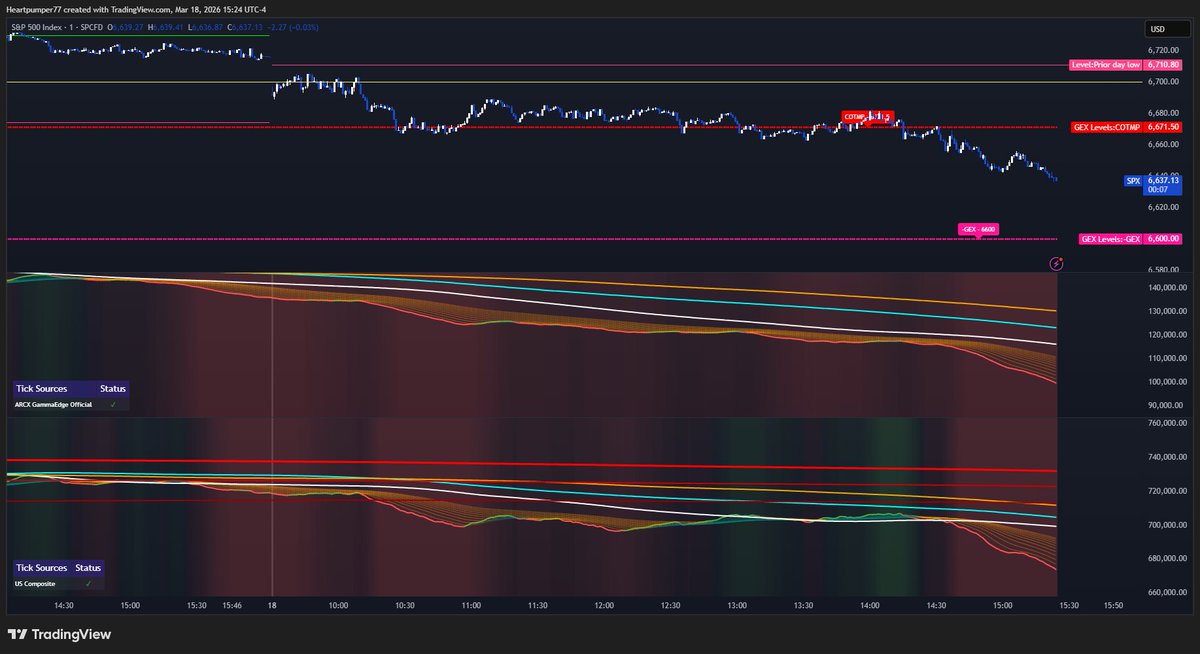Click the 6,671.50 price tag
This screenshot has height=654, width=1200.
[1164, 128]
